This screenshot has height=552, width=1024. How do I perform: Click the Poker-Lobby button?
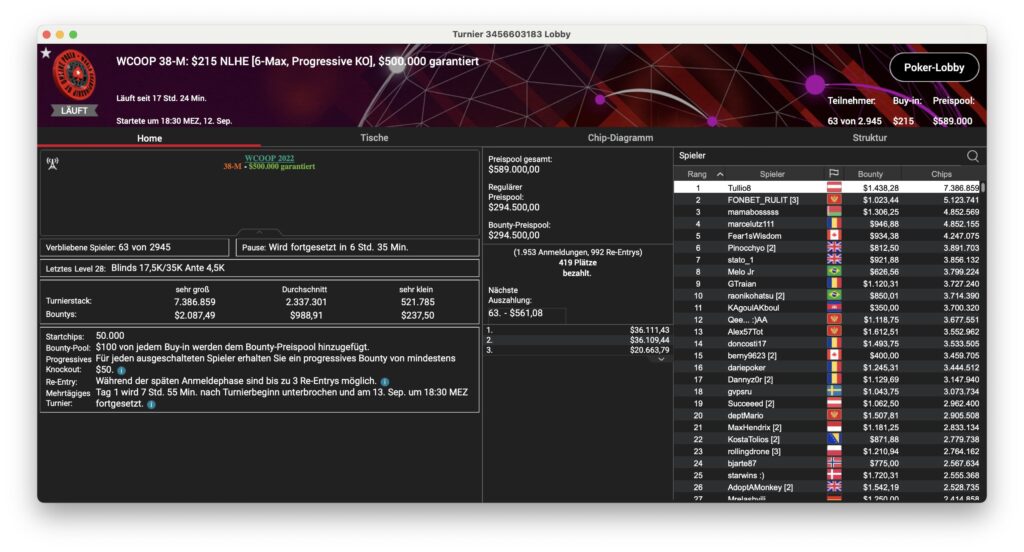click(x=933, y=67)
